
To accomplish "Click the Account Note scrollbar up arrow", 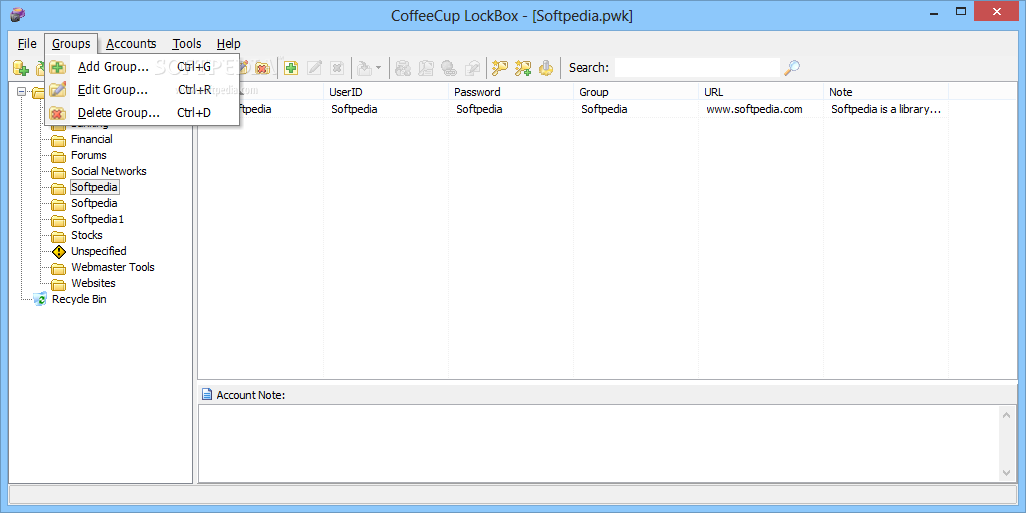I will click(1006, 414).
